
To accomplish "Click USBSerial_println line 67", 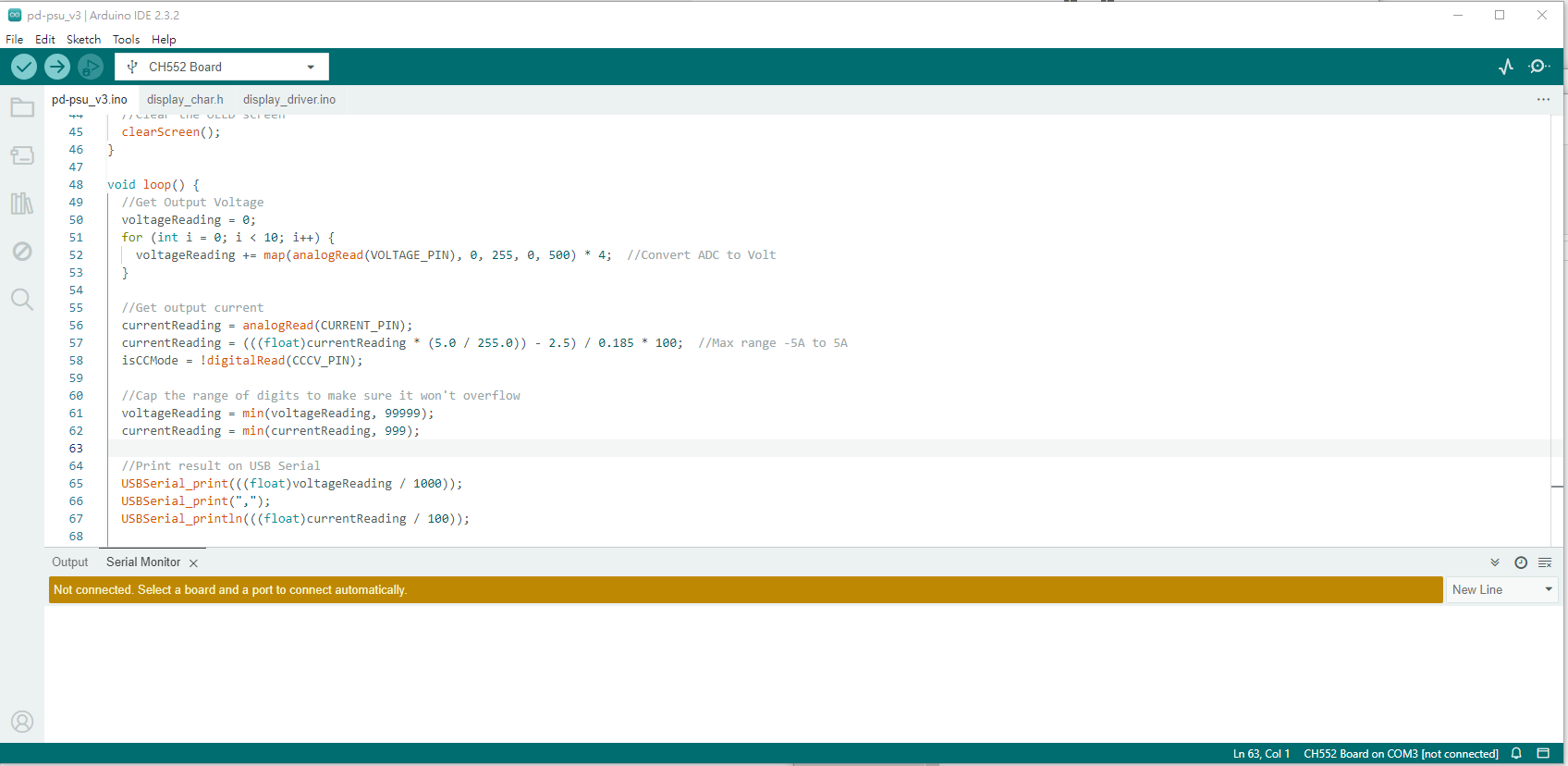I will click(x=296, y=519).
